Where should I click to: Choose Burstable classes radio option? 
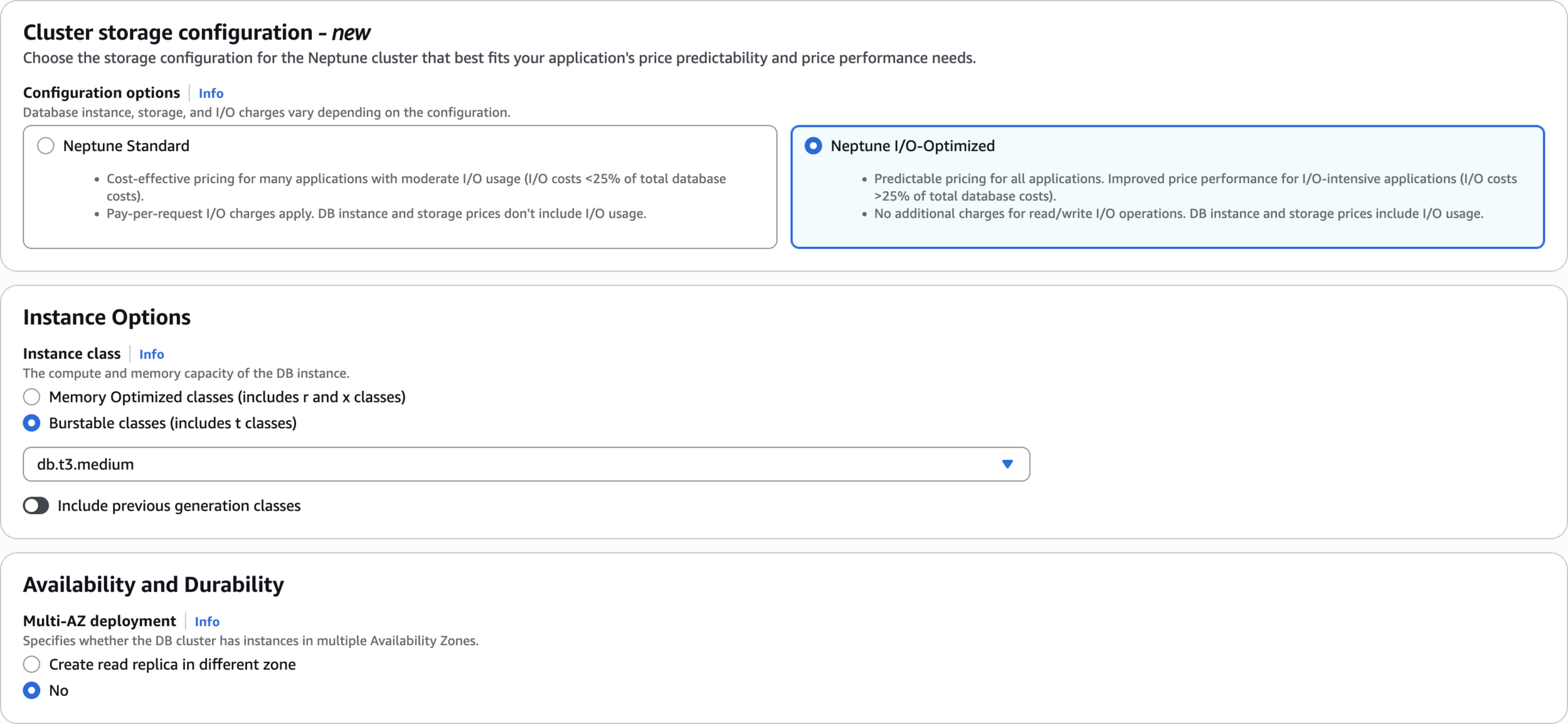pos(31,423)
